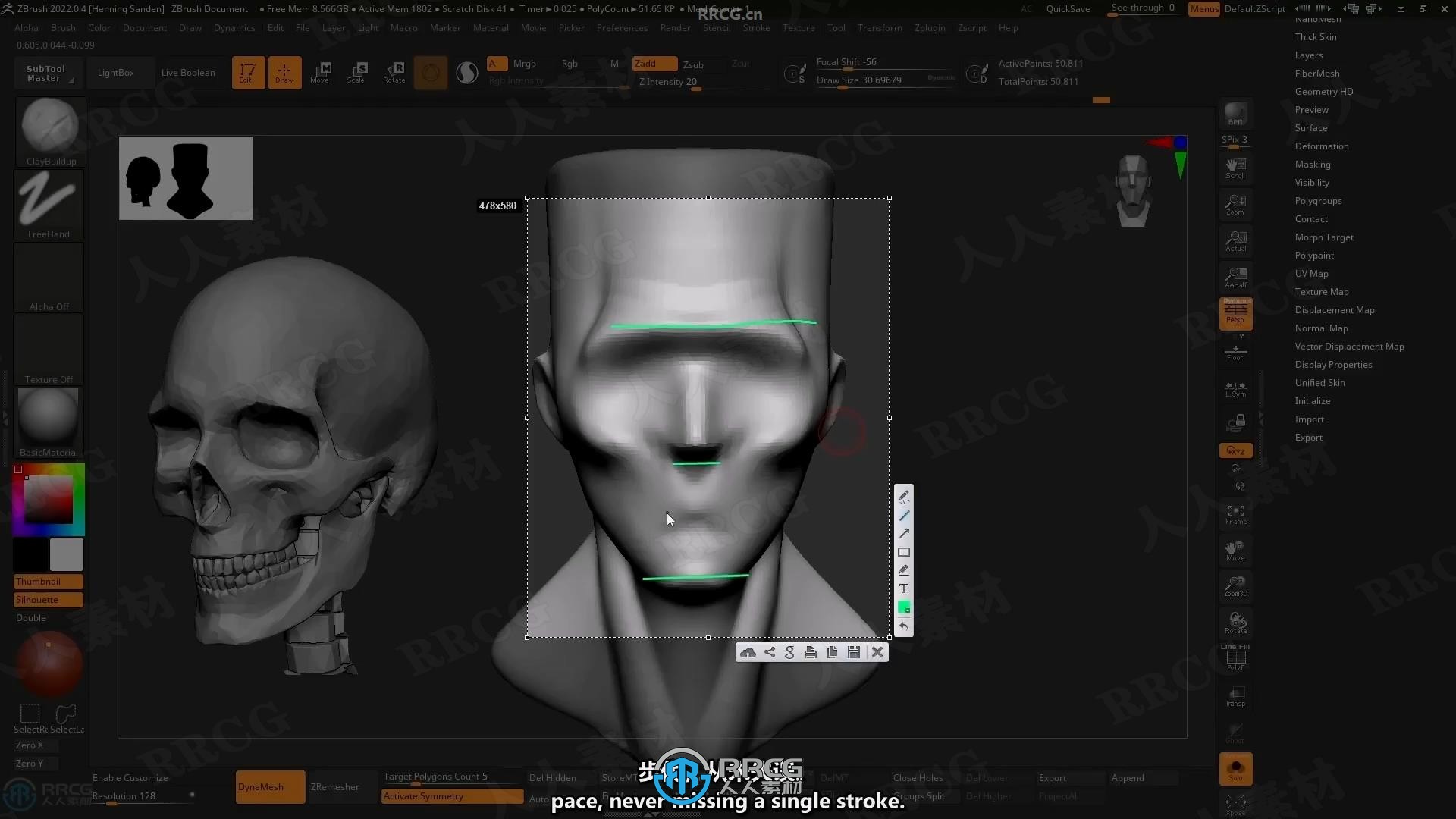Switch to the Rotate mode
This screenshot has width=1456, height=819.
pyautogui.click(x=394, y=73)
